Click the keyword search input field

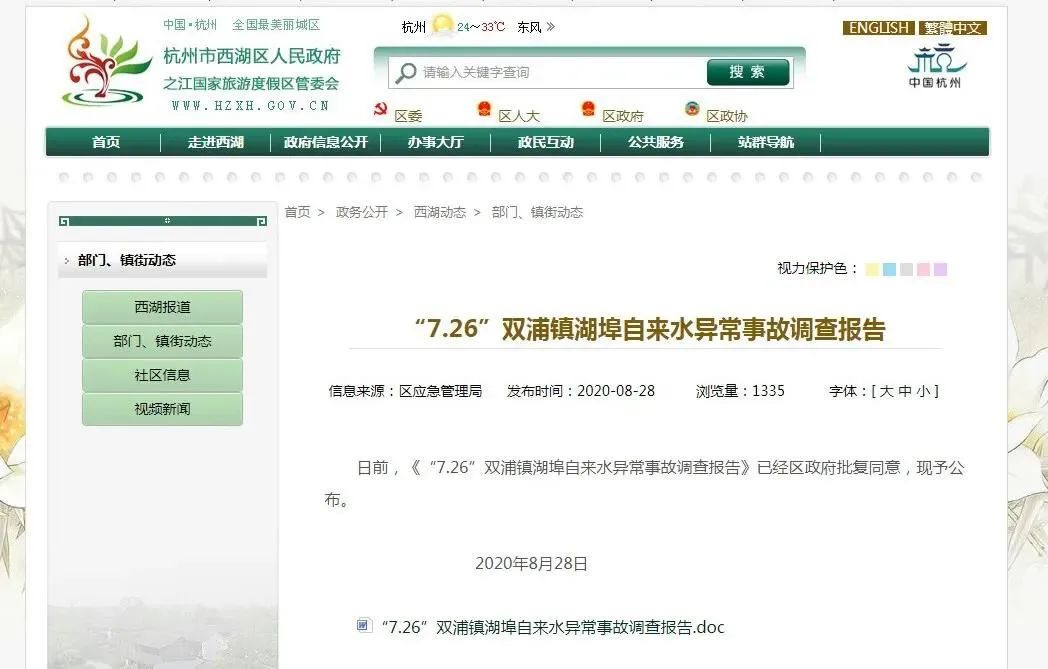[560, 73]
